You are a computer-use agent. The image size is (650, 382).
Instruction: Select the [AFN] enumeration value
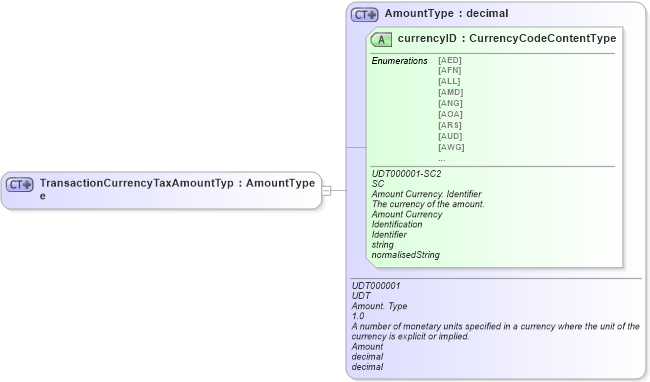(x=450, y=70)
